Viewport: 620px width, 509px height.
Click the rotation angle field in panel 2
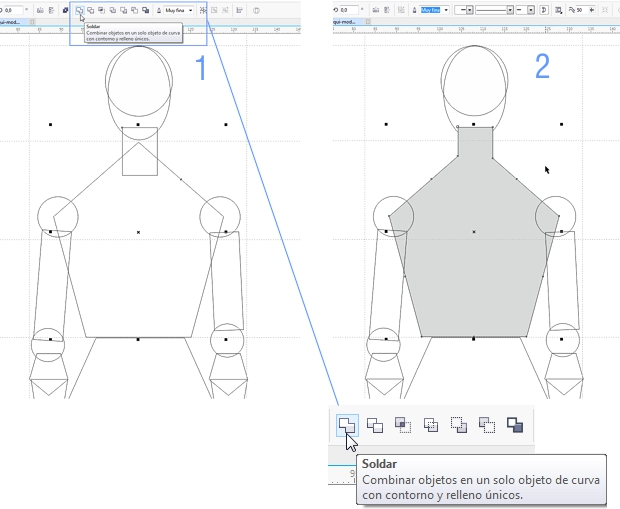click(349, 10)
